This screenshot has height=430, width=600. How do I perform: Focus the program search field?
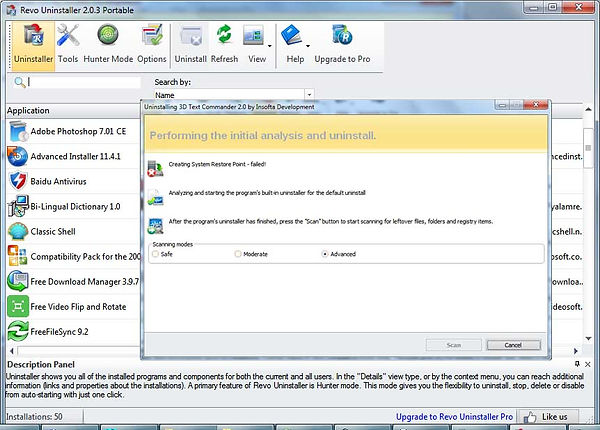(x=84, y=82)
